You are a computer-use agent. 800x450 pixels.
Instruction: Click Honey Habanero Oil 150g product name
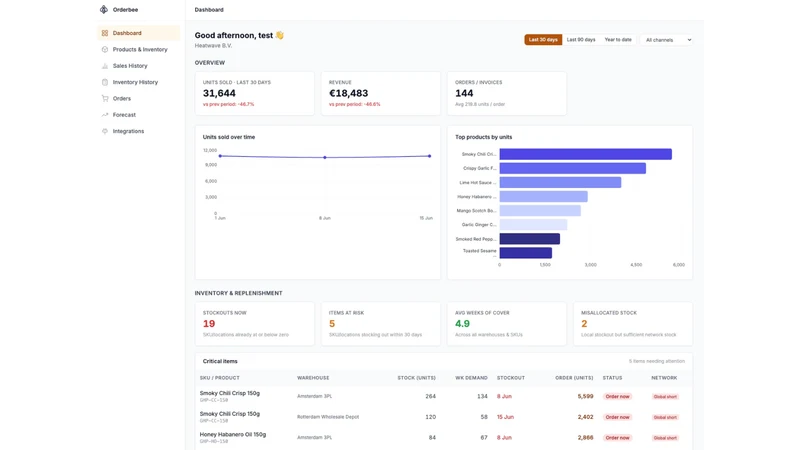tap(233, 435)
